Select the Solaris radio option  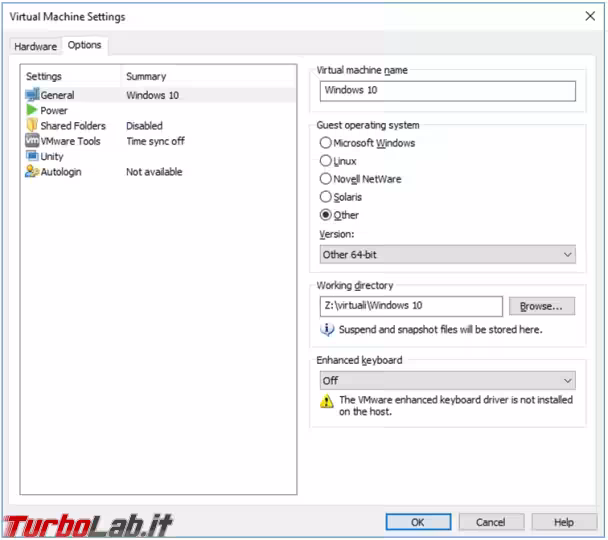(325, 197)
